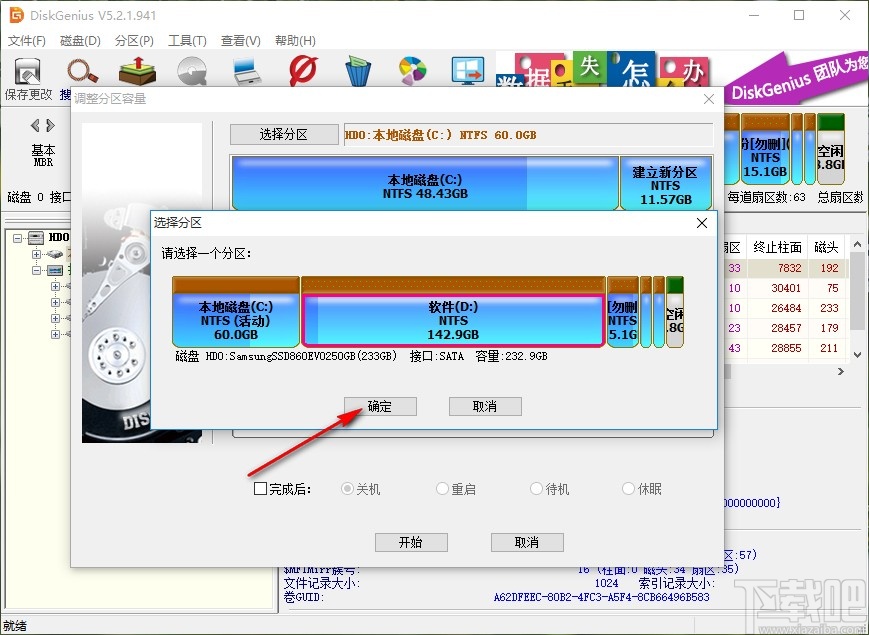Image resolution: width=869 pixels, height=635 pixels.
Task: Click the disk clone disc icon
Action: coord(190,72)
